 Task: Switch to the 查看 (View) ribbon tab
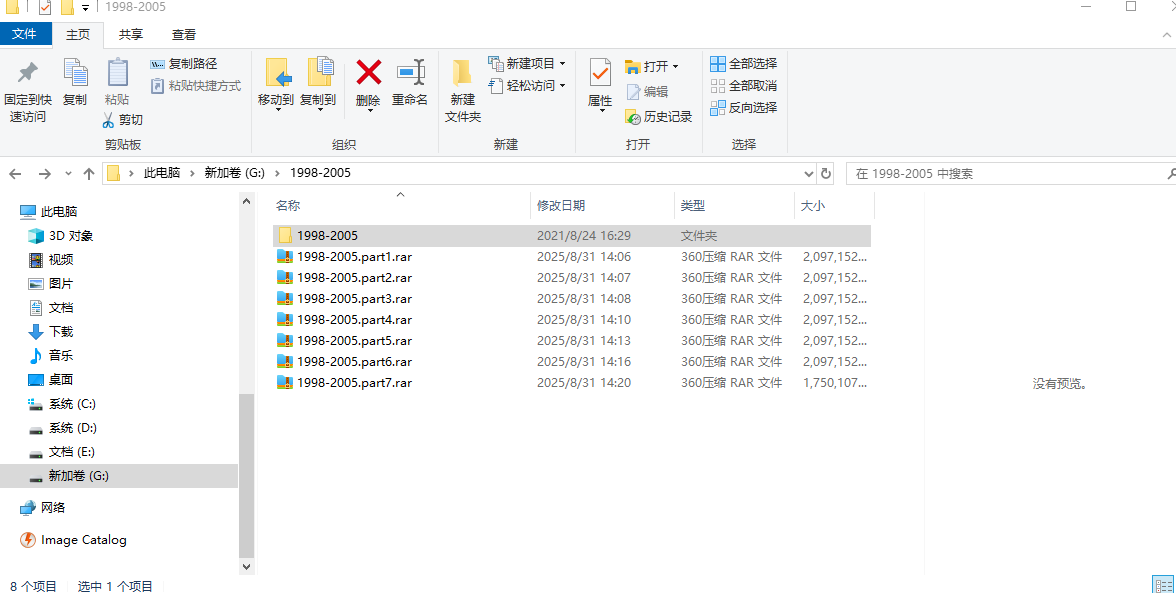pos(184,34)
